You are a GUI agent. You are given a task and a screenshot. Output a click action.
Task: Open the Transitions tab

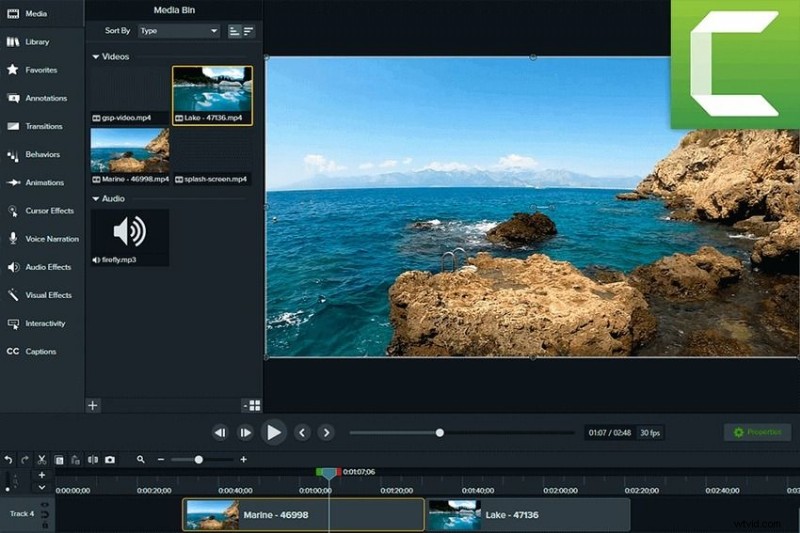click(44, 126)
